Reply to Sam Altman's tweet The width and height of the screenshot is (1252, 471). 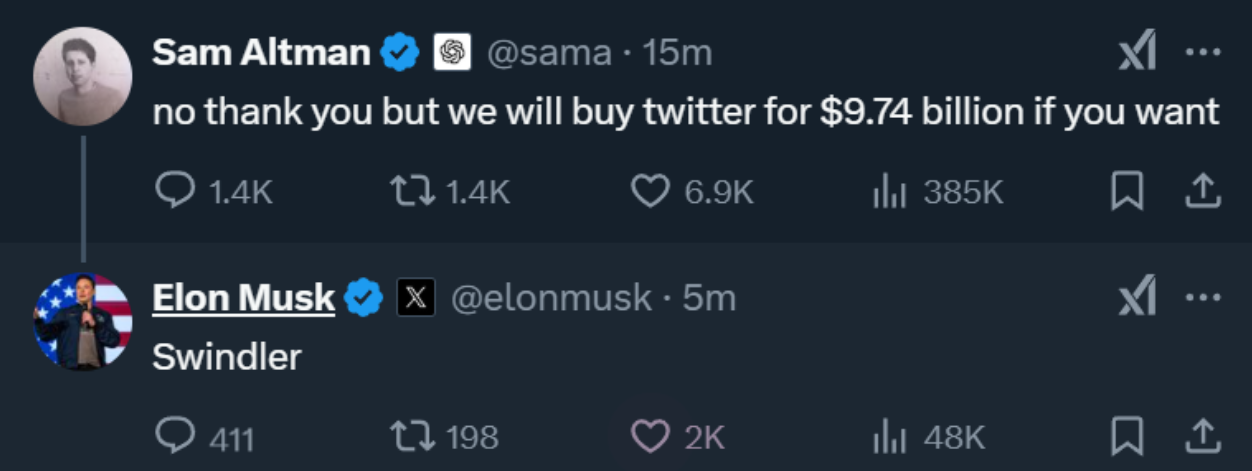[176, 191]
